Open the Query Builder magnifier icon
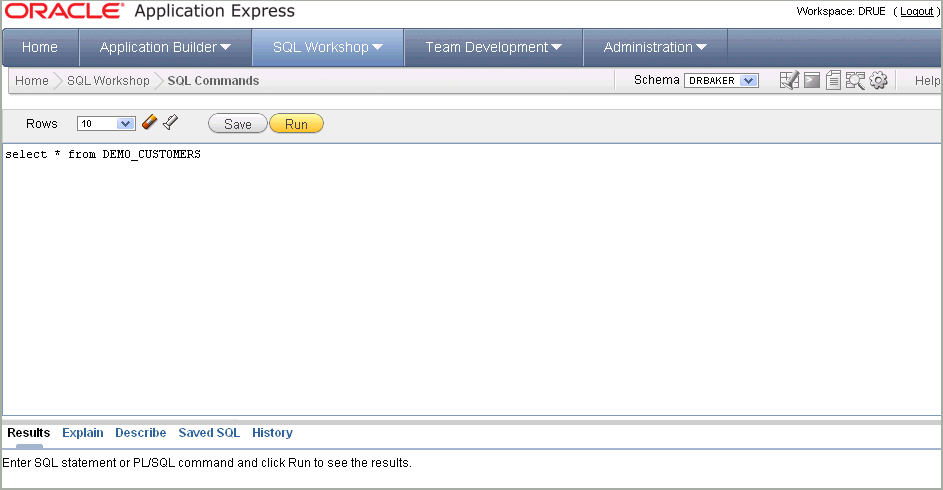Image resolution: width=943 pixels, height=490 pixels. [855, 81]
